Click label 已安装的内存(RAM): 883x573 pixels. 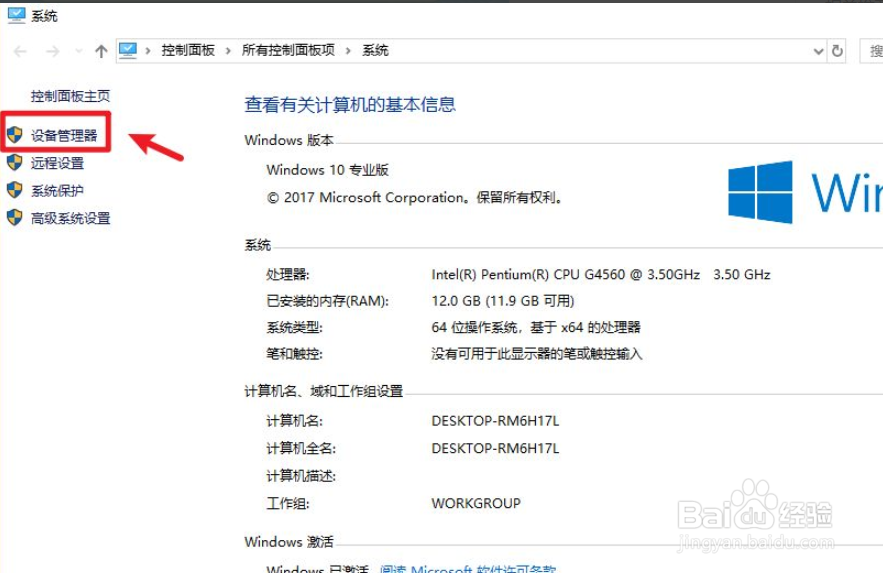tap(327, 301)
